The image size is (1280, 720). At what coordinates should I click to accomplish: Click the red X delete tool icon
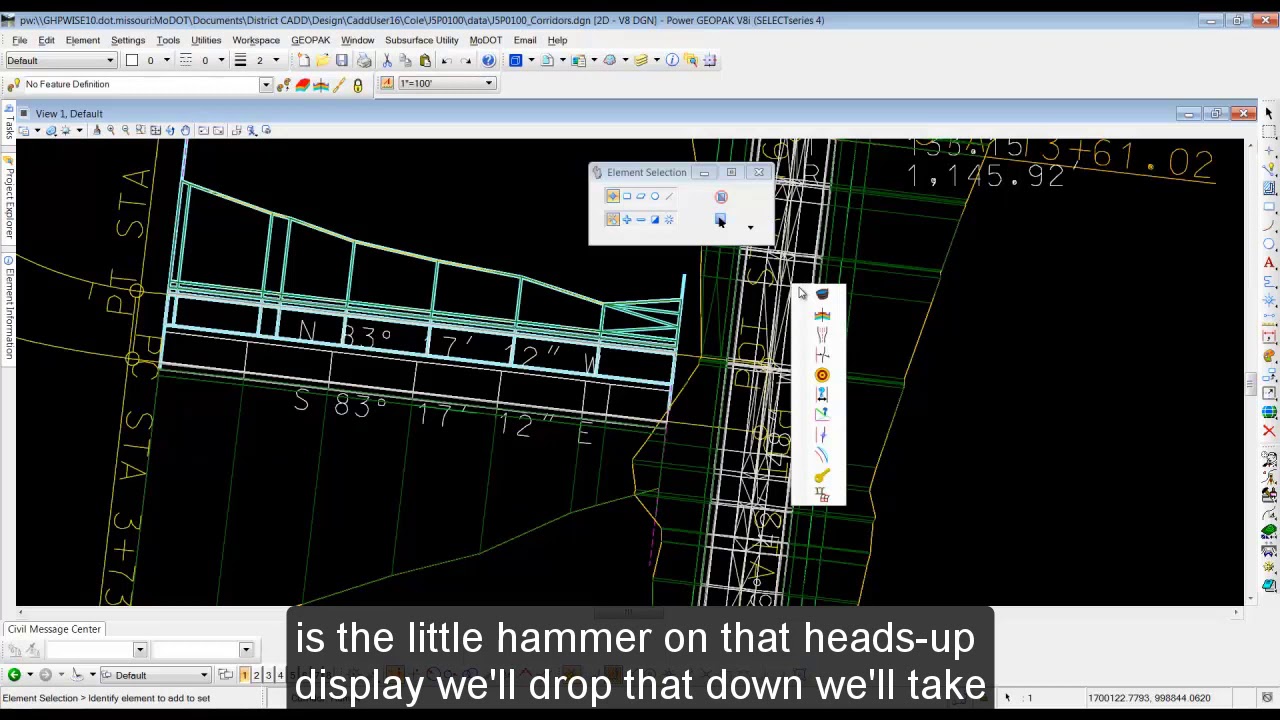[1269, 431]
